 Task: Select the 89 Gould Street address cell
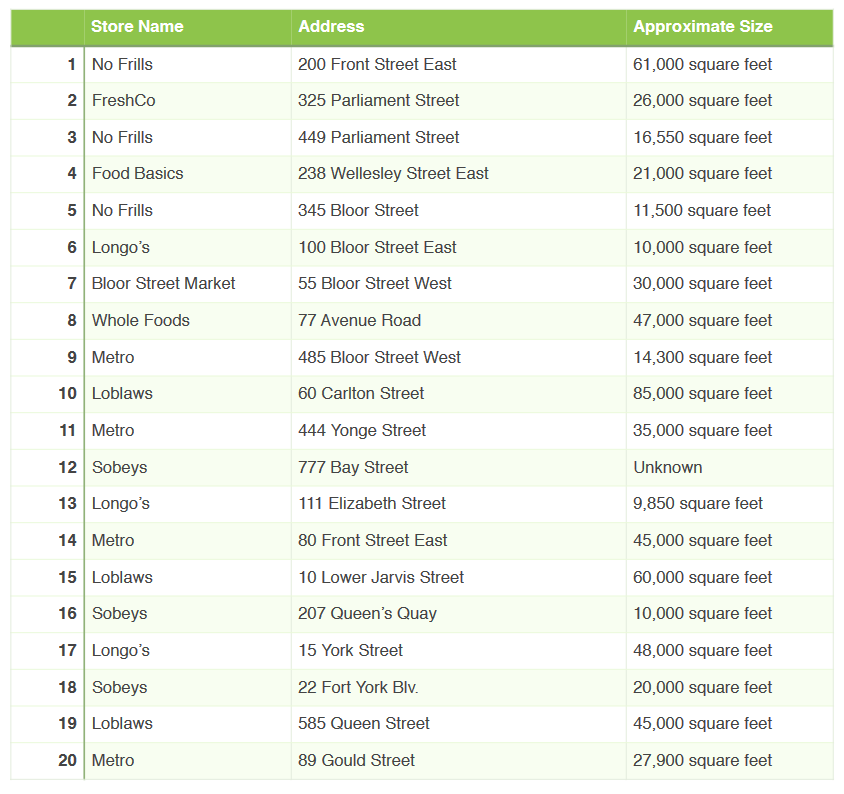[x=356, y=761]
